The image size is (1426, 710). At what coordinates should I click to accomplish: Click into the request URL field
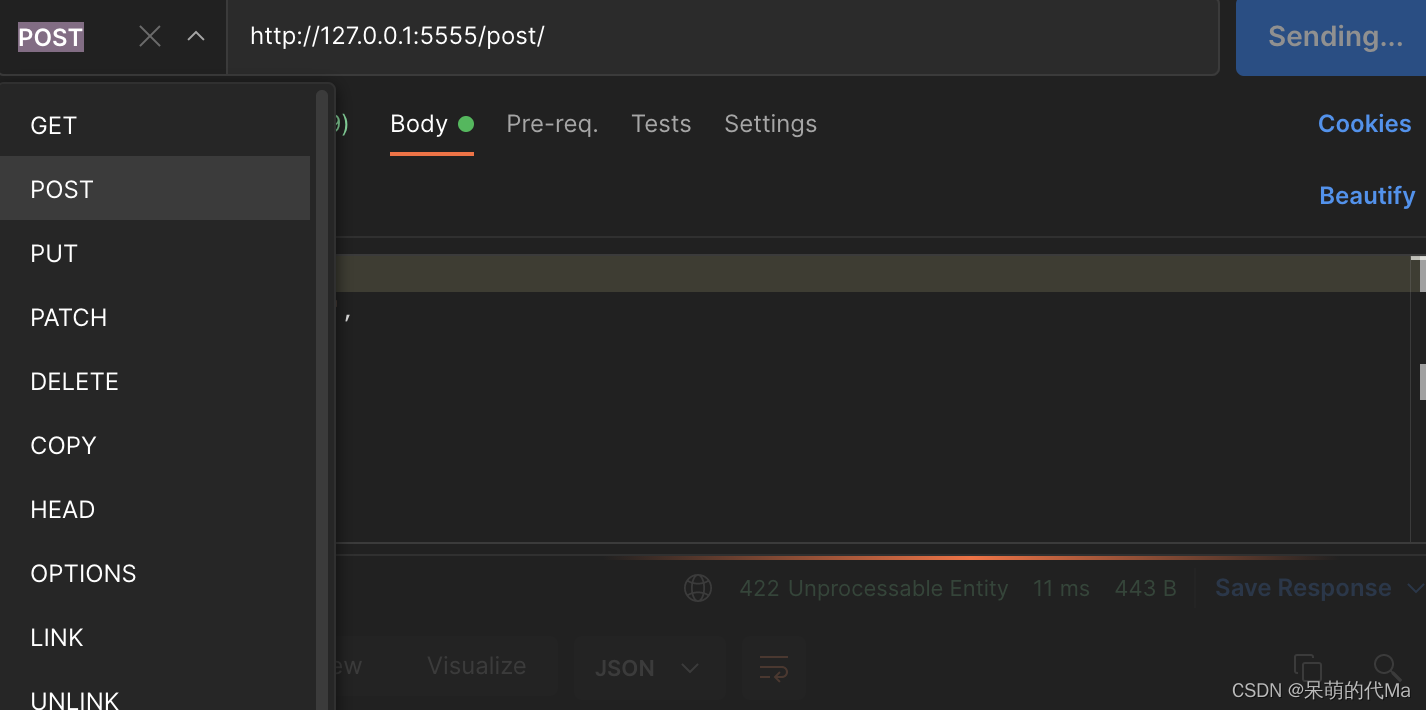(720, 37)
